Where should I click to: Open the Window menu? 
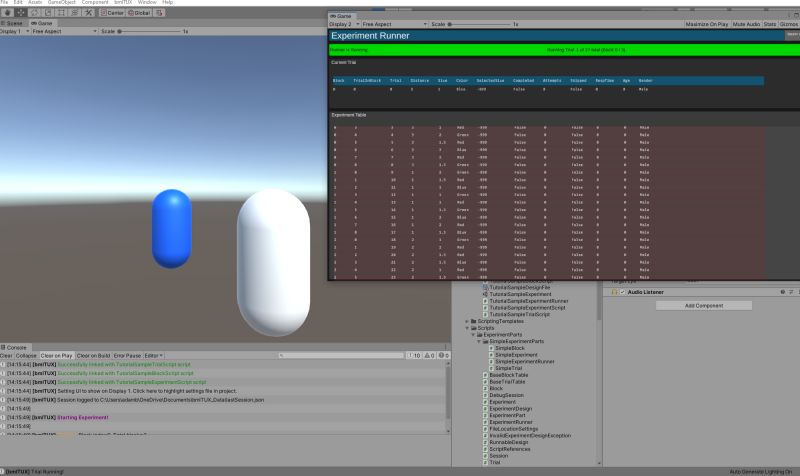147,3
